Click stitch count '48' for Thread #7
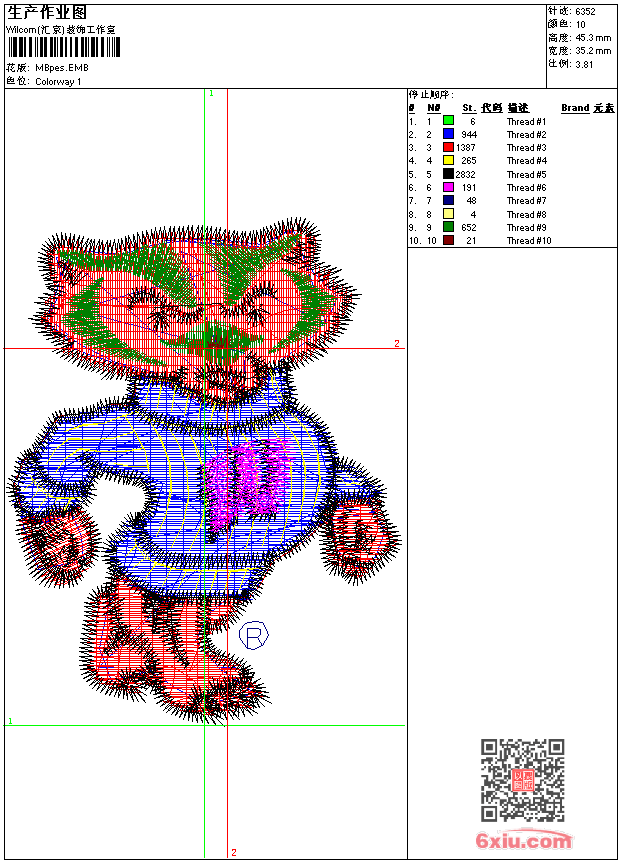This screenshot has height=860, width=620. click(471, 201)
